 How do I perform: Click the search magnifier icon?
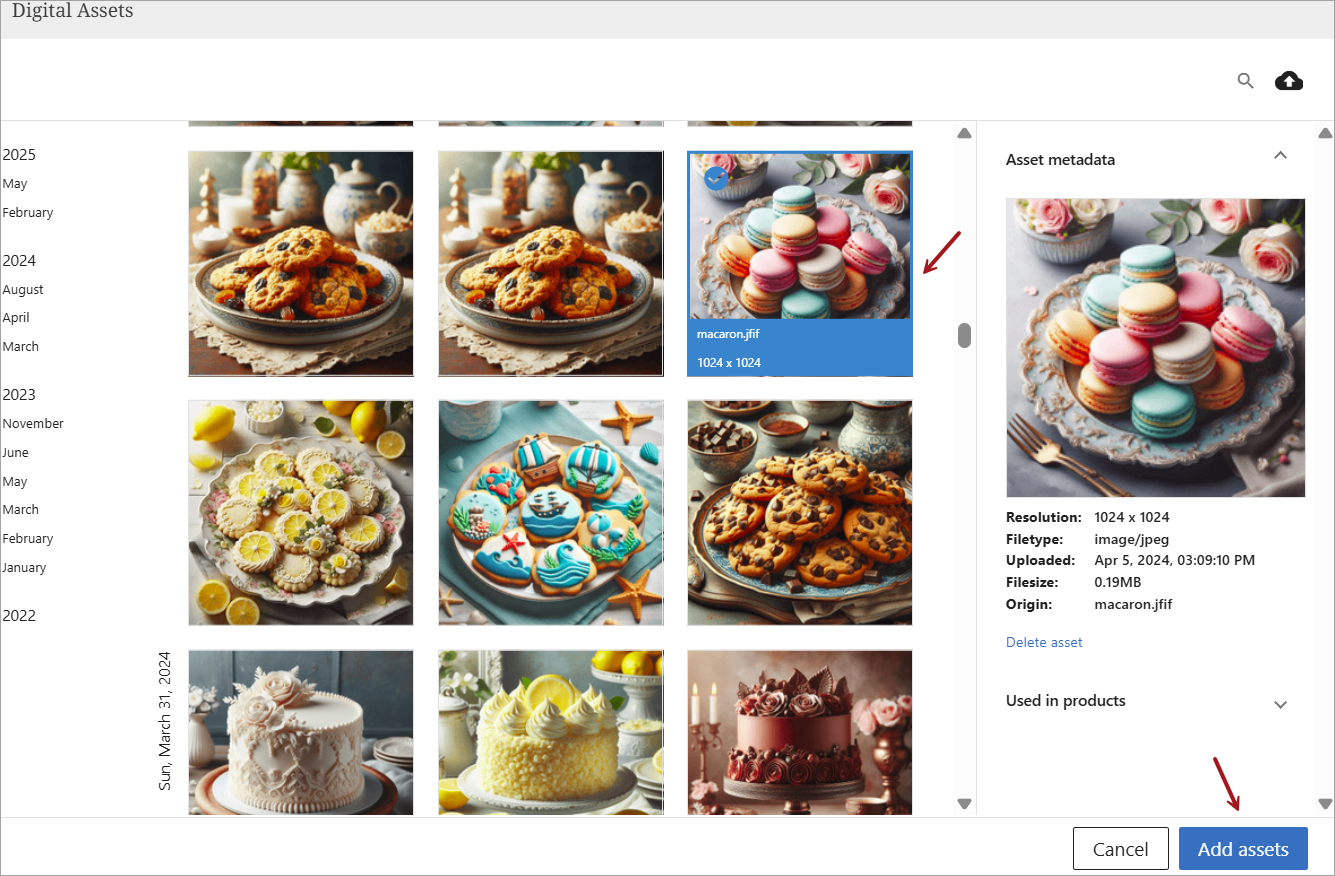point(1245,81)
